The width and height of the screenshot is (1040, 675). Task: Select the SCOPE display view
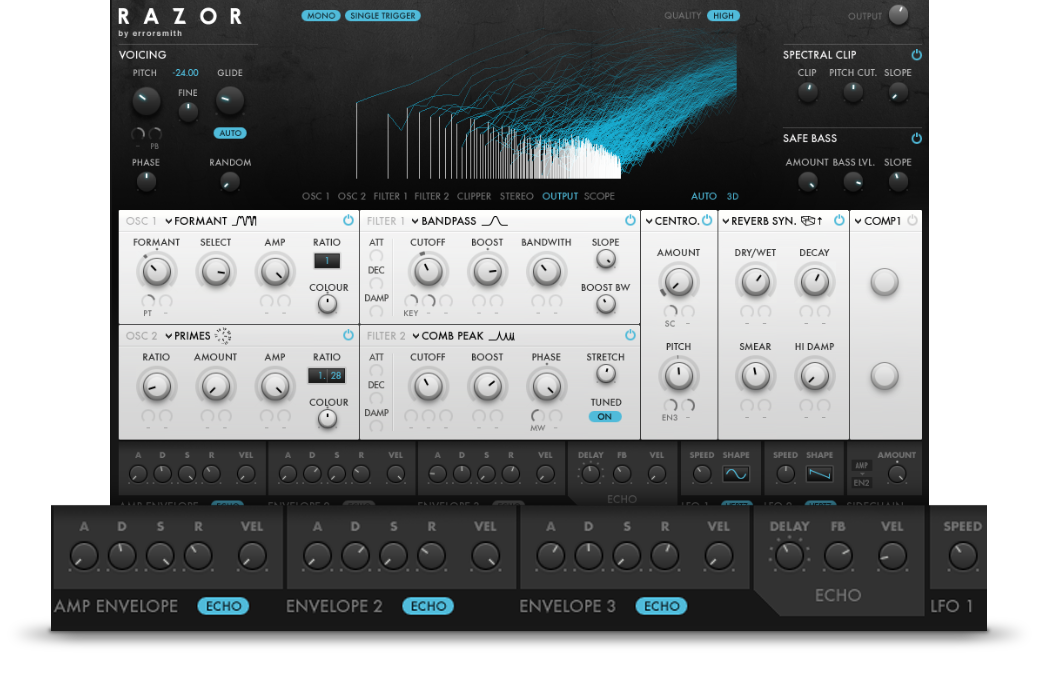pos(600,196)
